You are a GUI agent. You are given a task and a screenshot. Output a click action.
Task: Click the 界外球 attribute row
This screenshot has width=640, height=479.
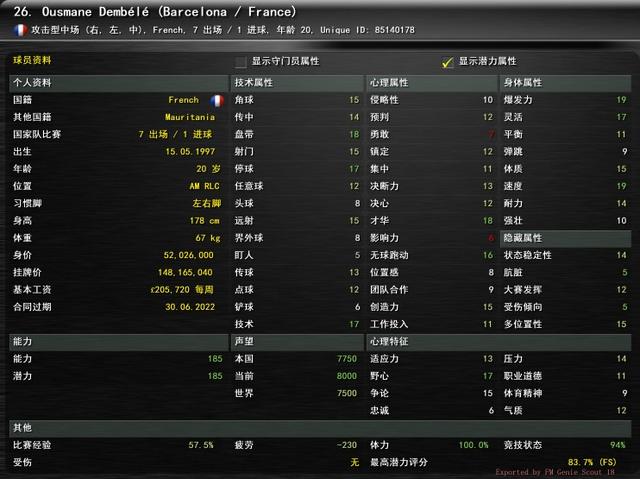pos(297,238)
